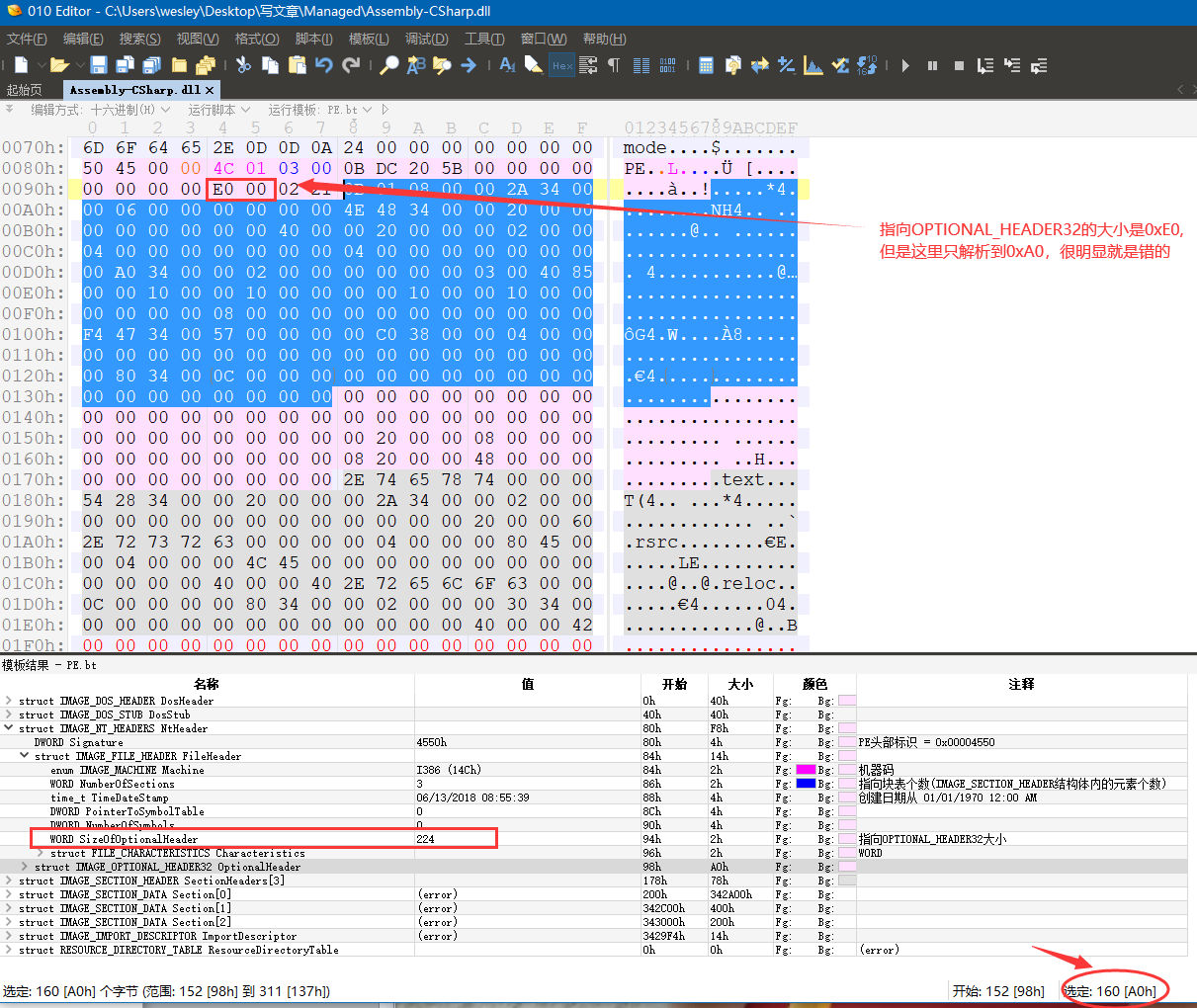Click the base converter 10/16 icon
This screenshot has height=1008, width=1197.
point(867,65)
